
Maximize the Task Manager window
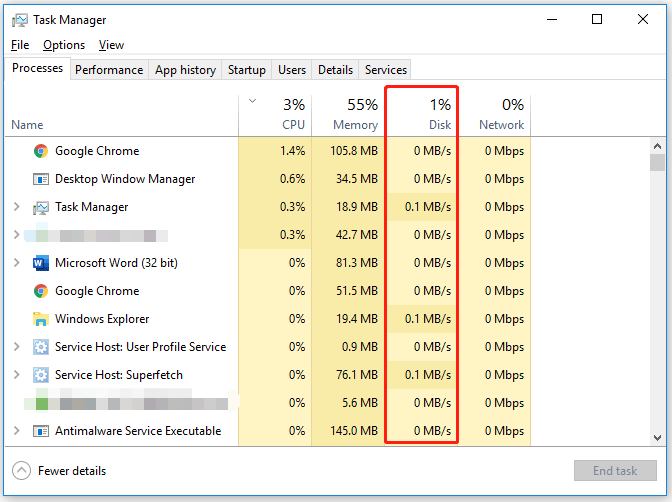click(597, 19)
